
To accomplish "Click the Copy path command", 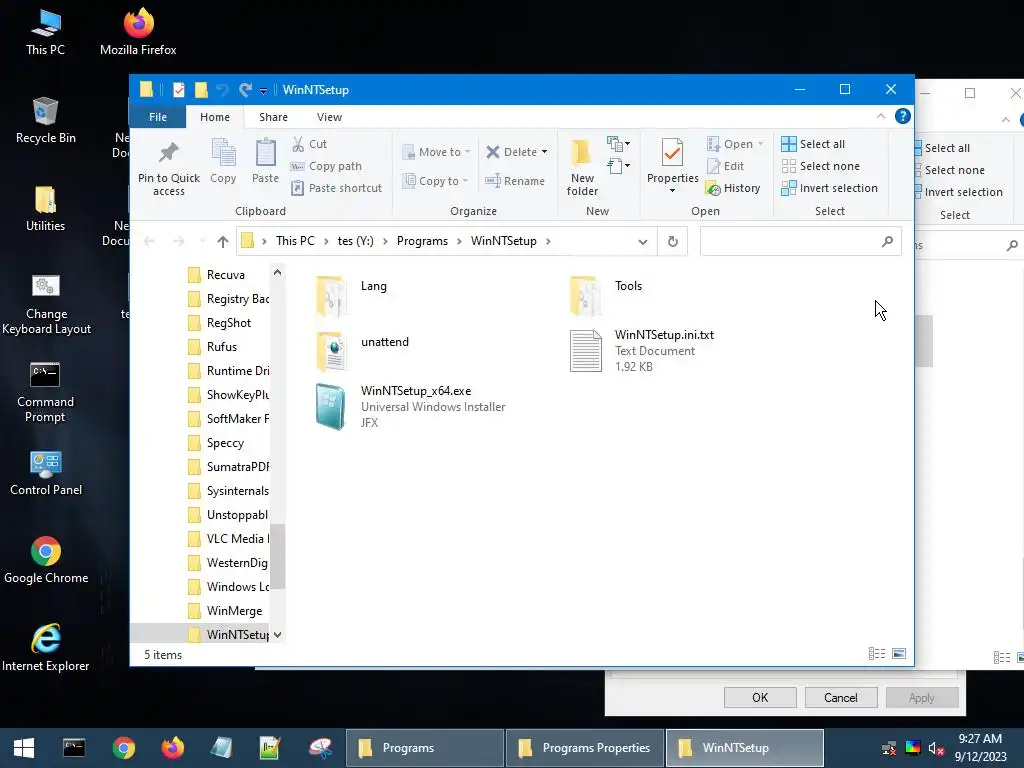I will coord(326,166).
